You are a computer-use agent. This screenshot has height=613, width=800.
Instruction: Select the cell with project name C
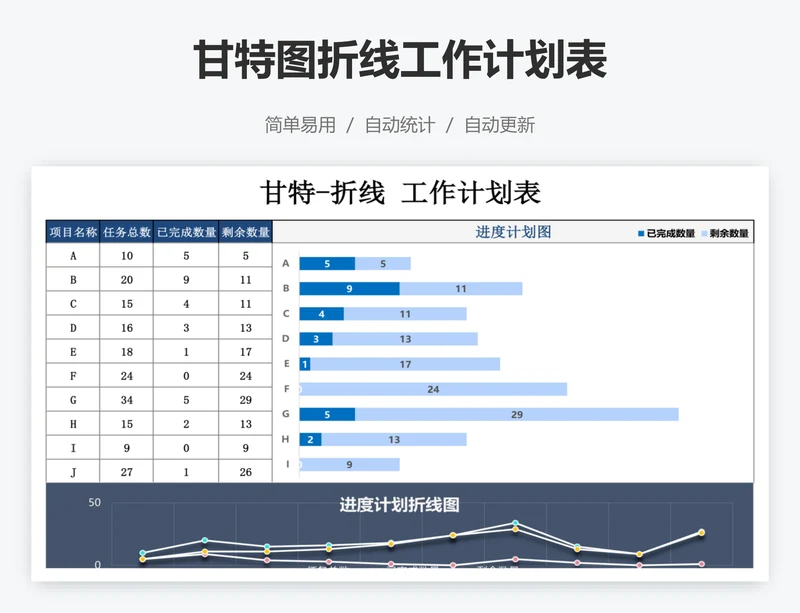pos(73,304)
